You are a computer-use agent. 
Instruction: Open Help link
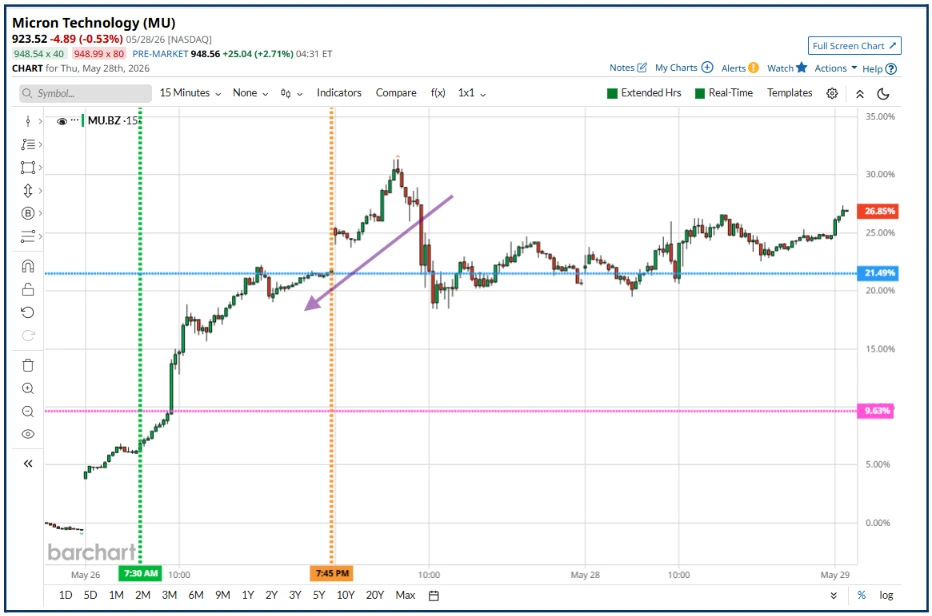(879, 69)
